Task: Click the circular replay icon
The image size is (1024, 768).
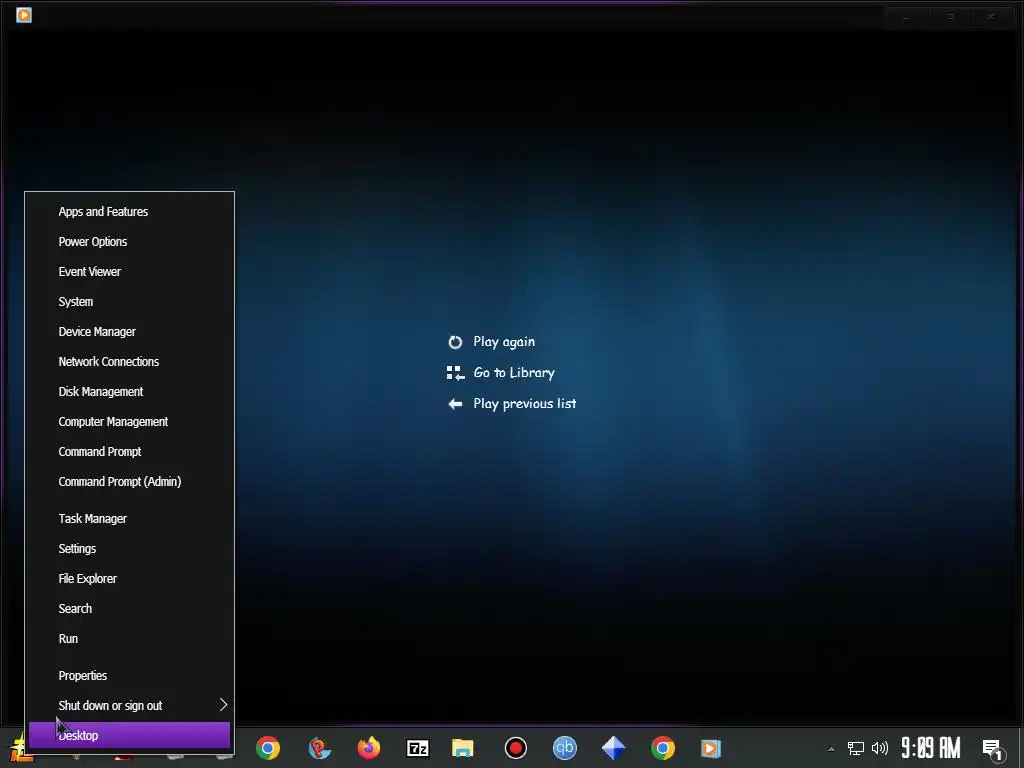Action: [455, 342]
